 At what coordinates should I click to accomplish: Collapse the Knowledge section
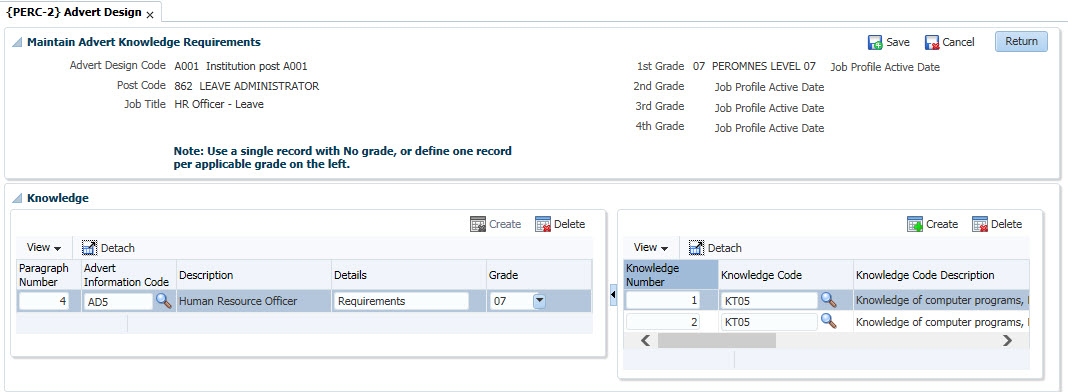click(x=17, y=199)
